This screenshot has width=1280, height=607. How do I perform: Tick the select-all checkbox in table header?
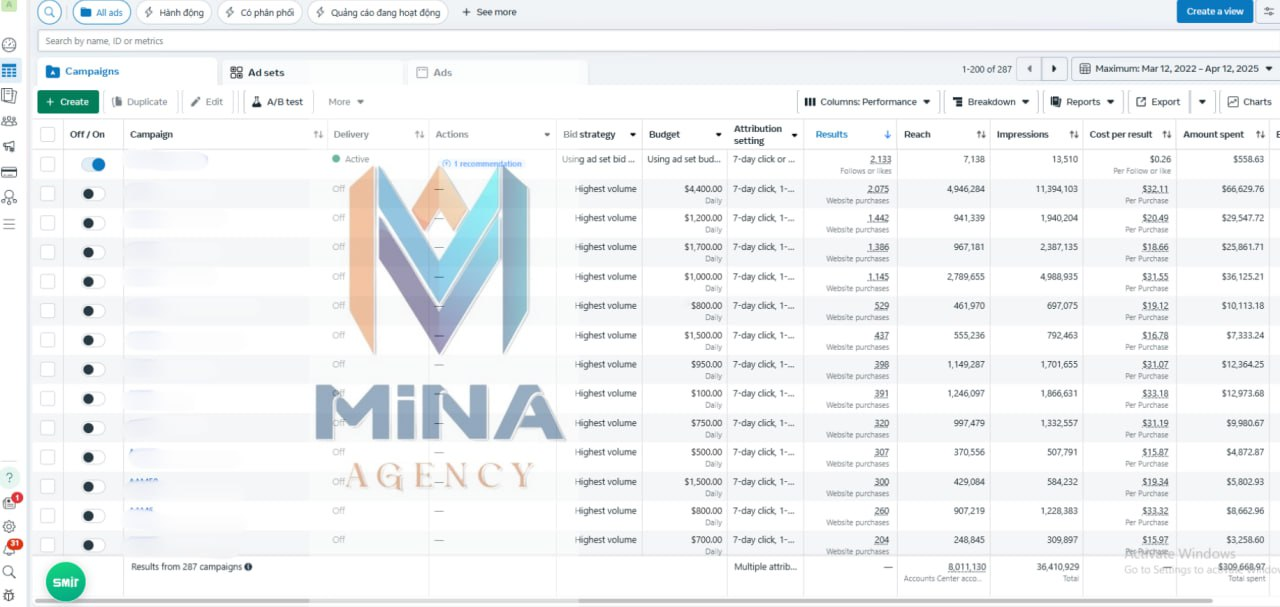click(x=47, y=135)
